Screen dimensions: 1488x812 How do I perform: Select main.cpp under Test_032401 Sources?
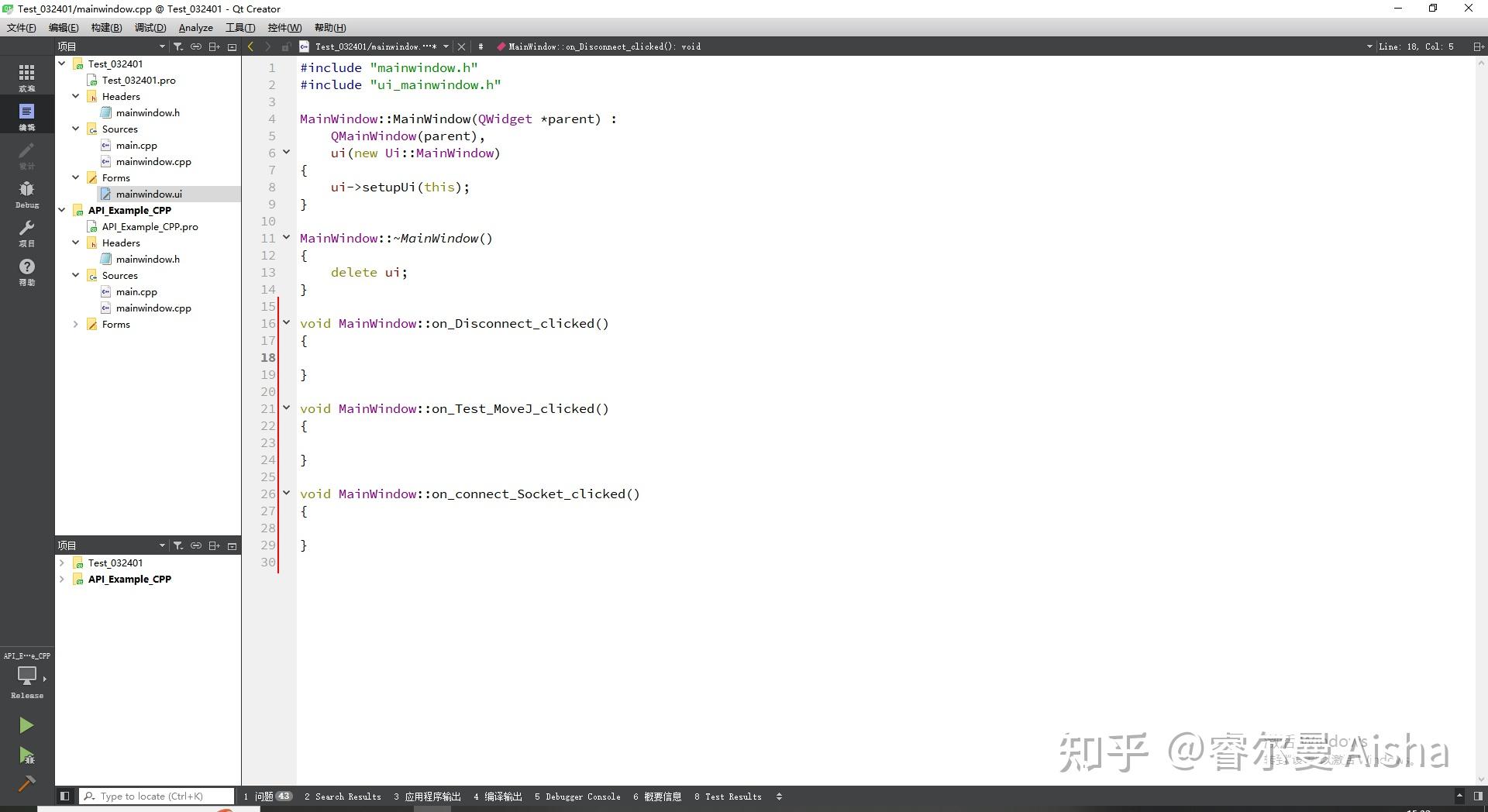tap(136, 145)
